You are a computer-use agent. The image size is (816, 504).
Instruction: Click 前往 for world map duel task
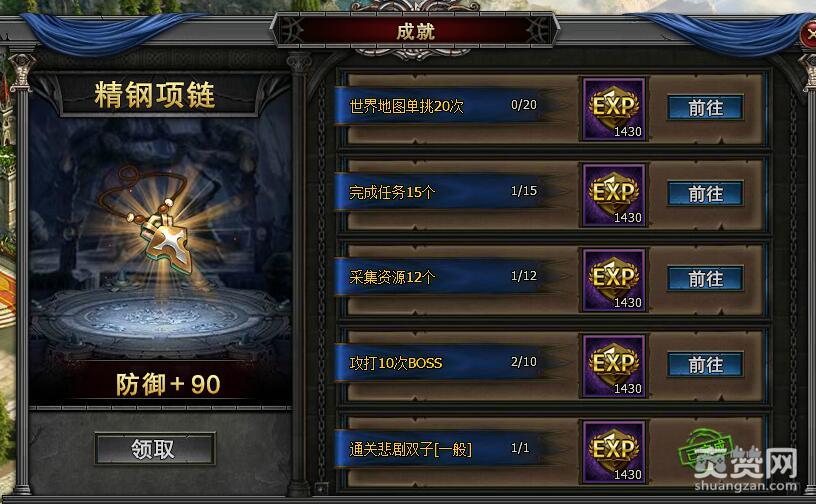pyautogui.click(x=705, y=108)
